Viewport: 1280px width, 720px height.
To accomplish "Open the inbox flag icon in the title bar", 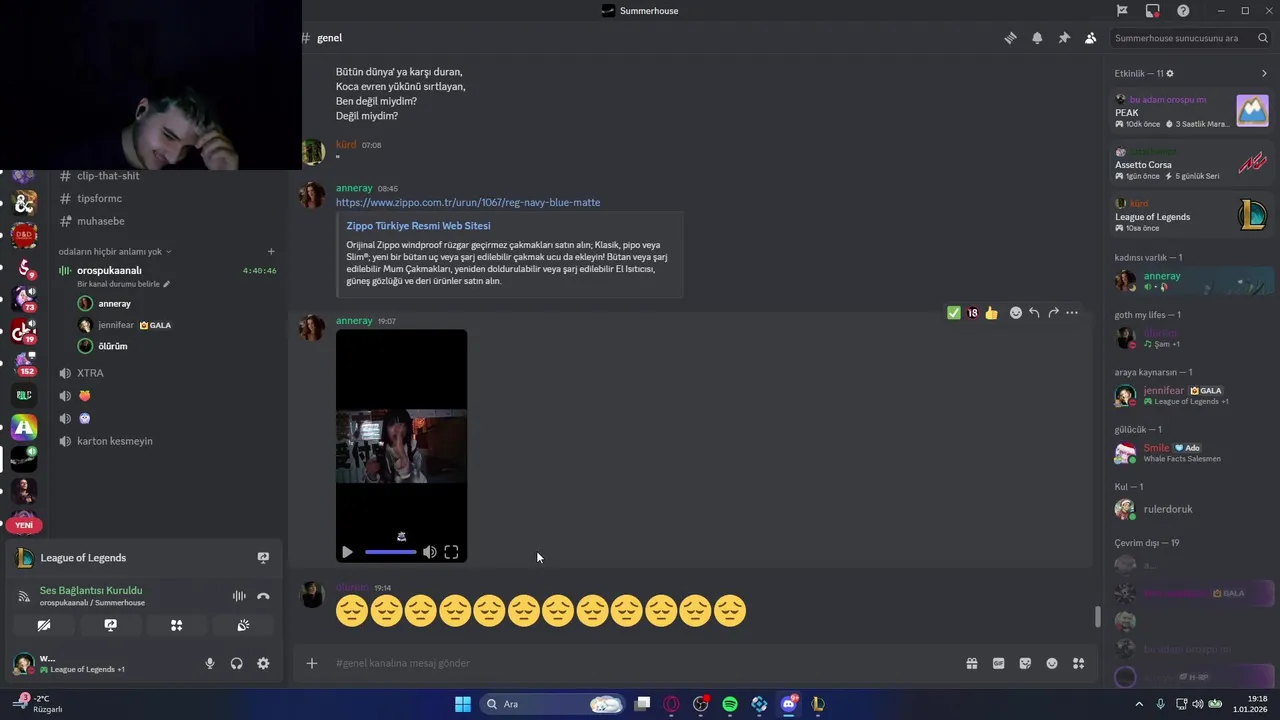I will [x=1122, y=11].
